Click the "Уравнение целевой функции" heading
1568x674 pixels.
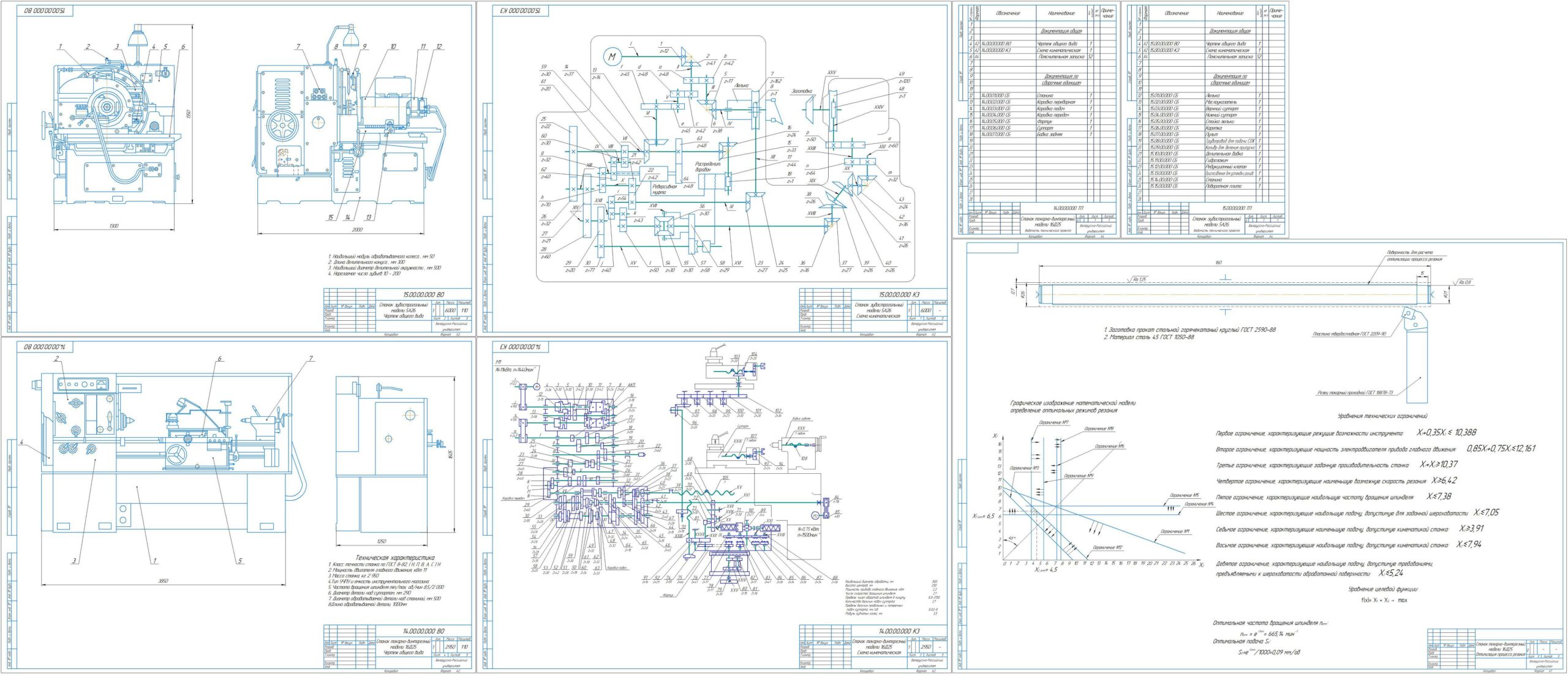point(1383,590)
